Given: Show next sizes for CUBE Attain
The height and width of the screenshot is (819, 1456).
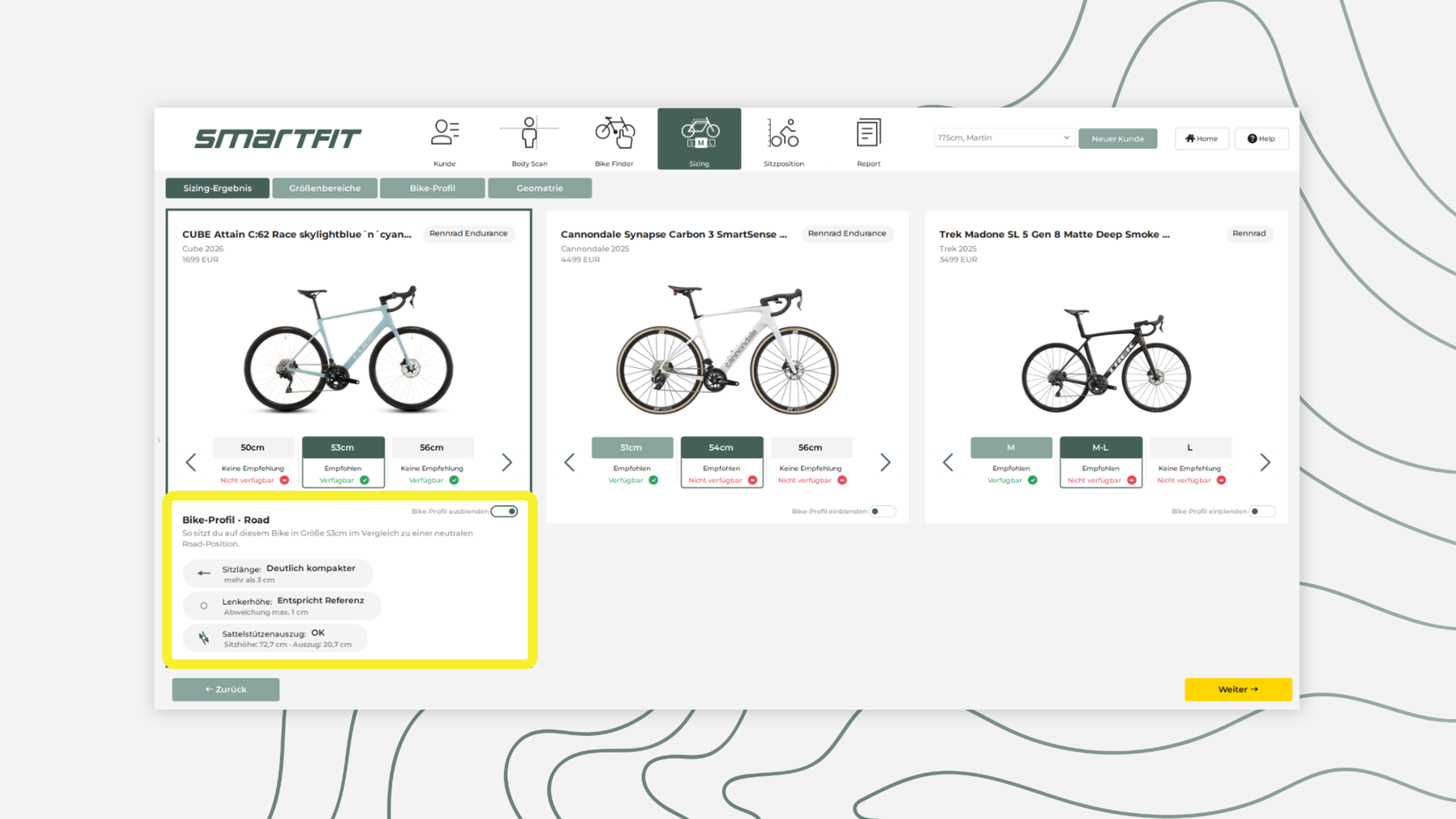Looking at the screenshot, I should click(x=507, y=462).
